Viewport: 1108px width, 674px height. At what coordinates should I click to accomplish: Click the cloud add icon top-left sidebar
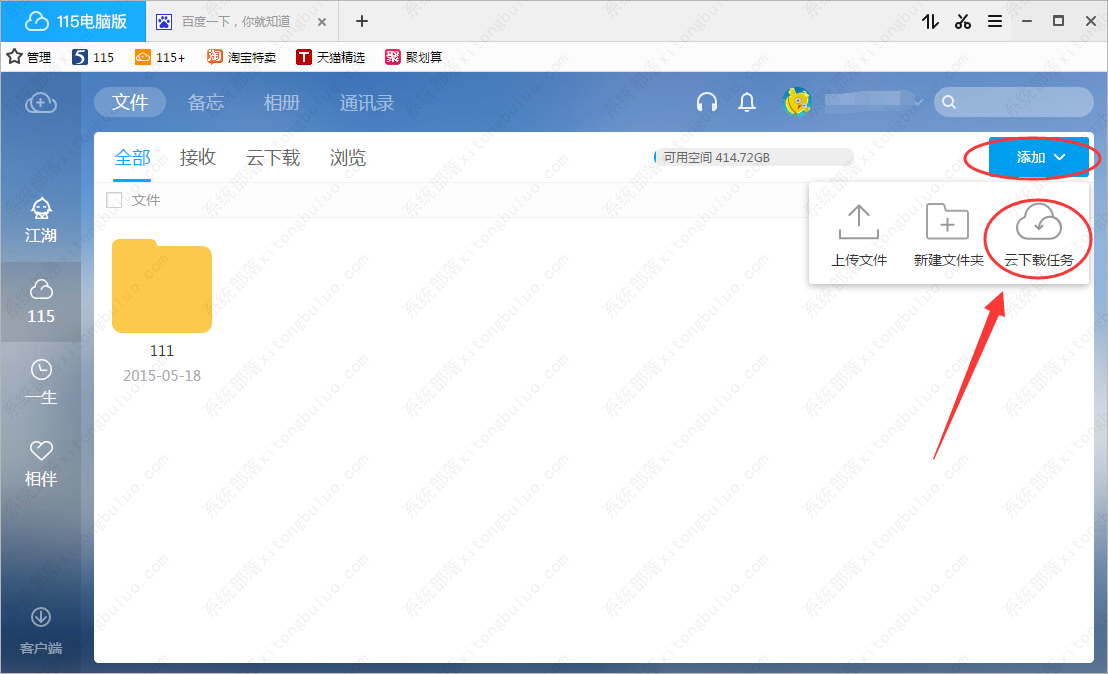pos(40,103)
